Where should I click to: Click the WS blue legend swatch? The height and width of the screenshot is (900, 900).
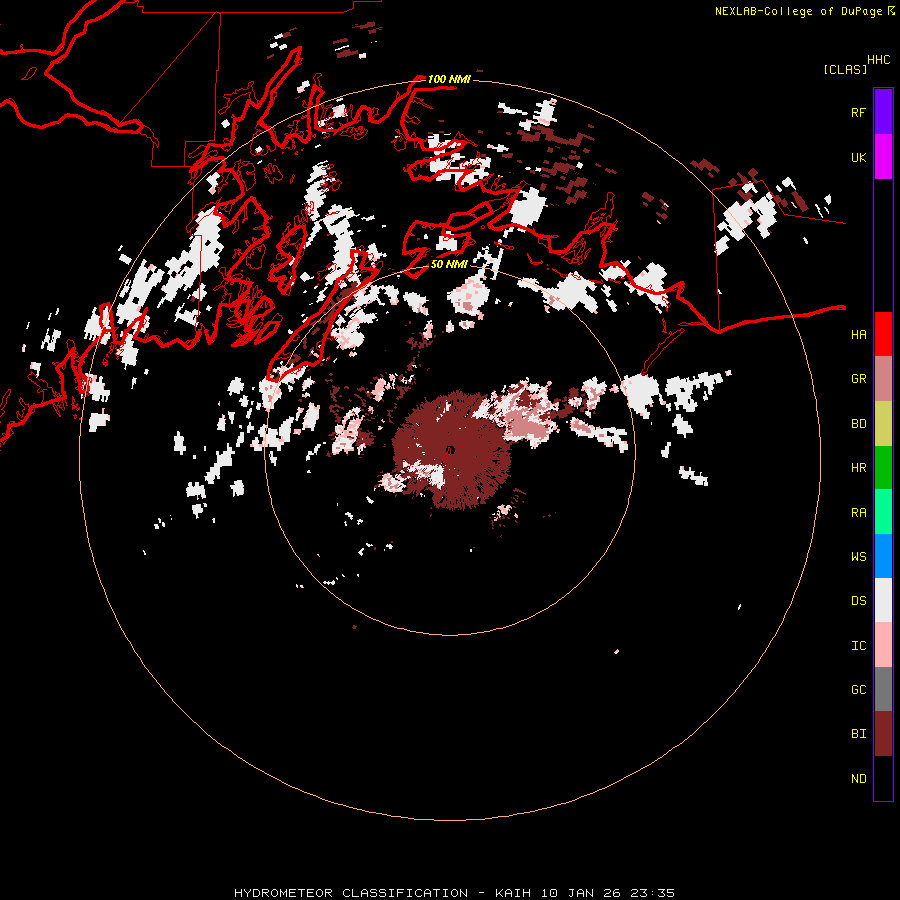tap(883, 556)
